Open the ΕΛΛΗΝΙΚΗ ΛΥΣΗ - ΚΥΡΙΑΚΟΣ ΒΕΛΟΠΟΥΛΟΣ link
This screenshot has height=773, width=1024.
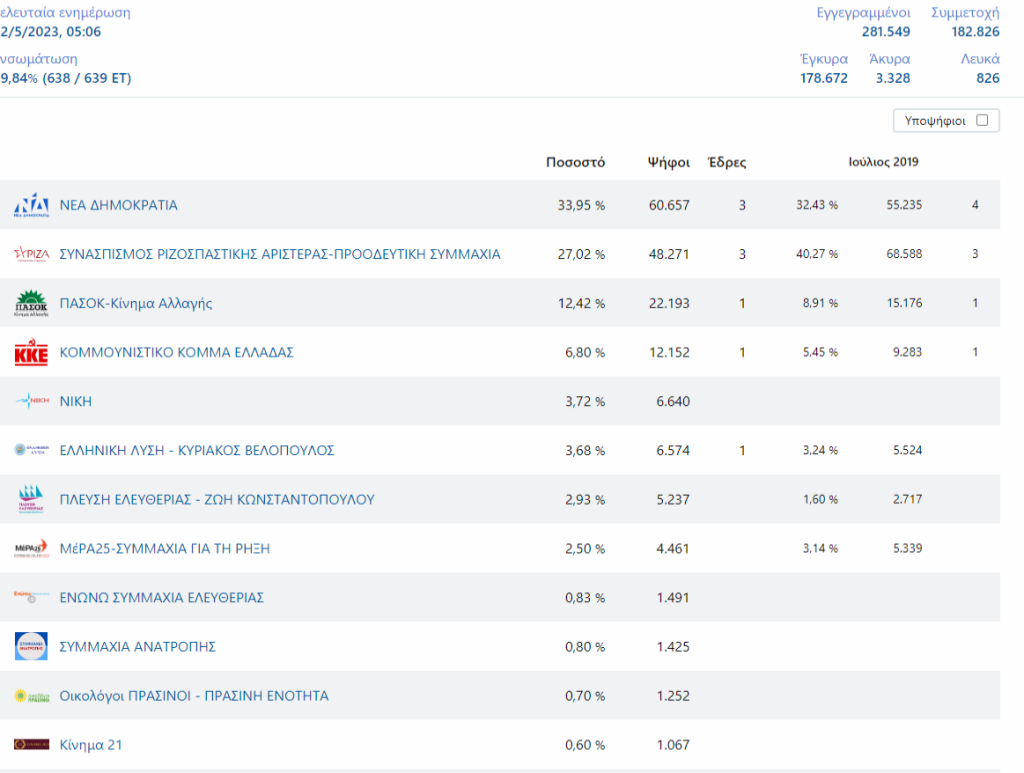pos(197,450)
